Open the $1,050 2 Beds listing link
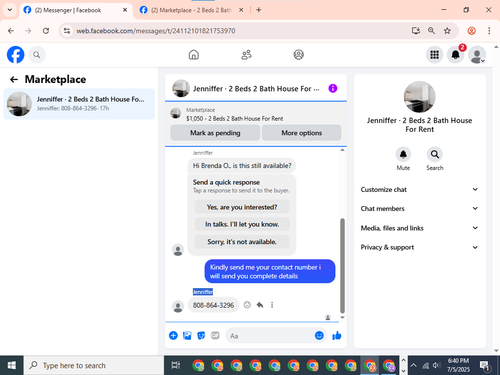This screenshot has width=500, height=375. [234, 118]
